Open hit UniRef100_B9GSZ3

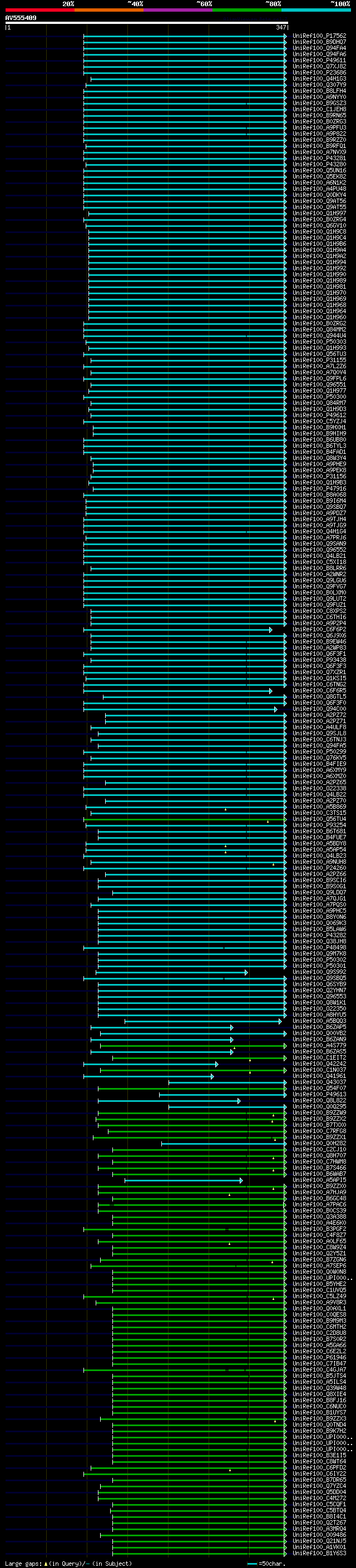coord(319,103)
